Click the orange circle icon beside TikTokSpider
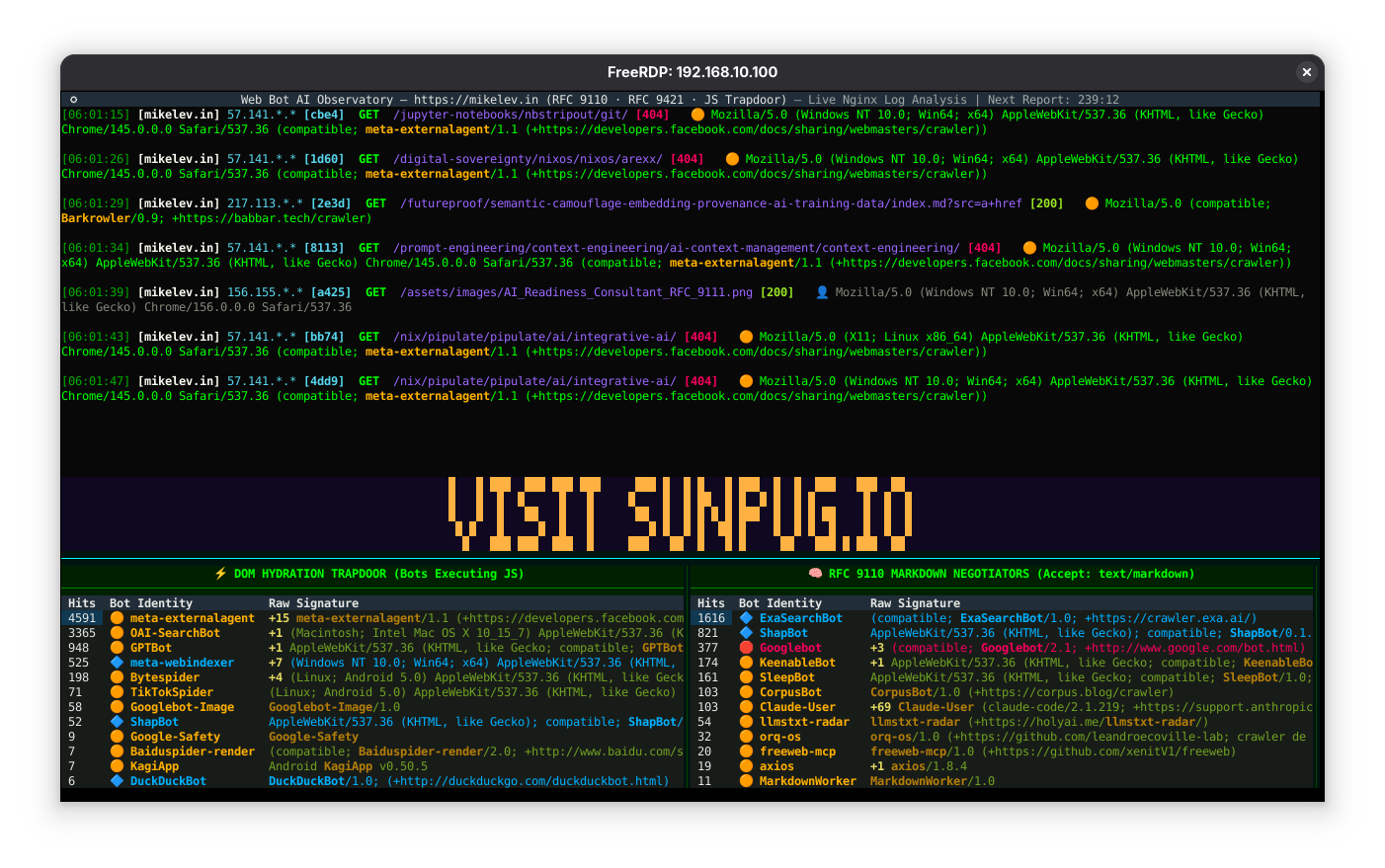This screenshot has height=868, width=1385. click(x=117, y=692)
